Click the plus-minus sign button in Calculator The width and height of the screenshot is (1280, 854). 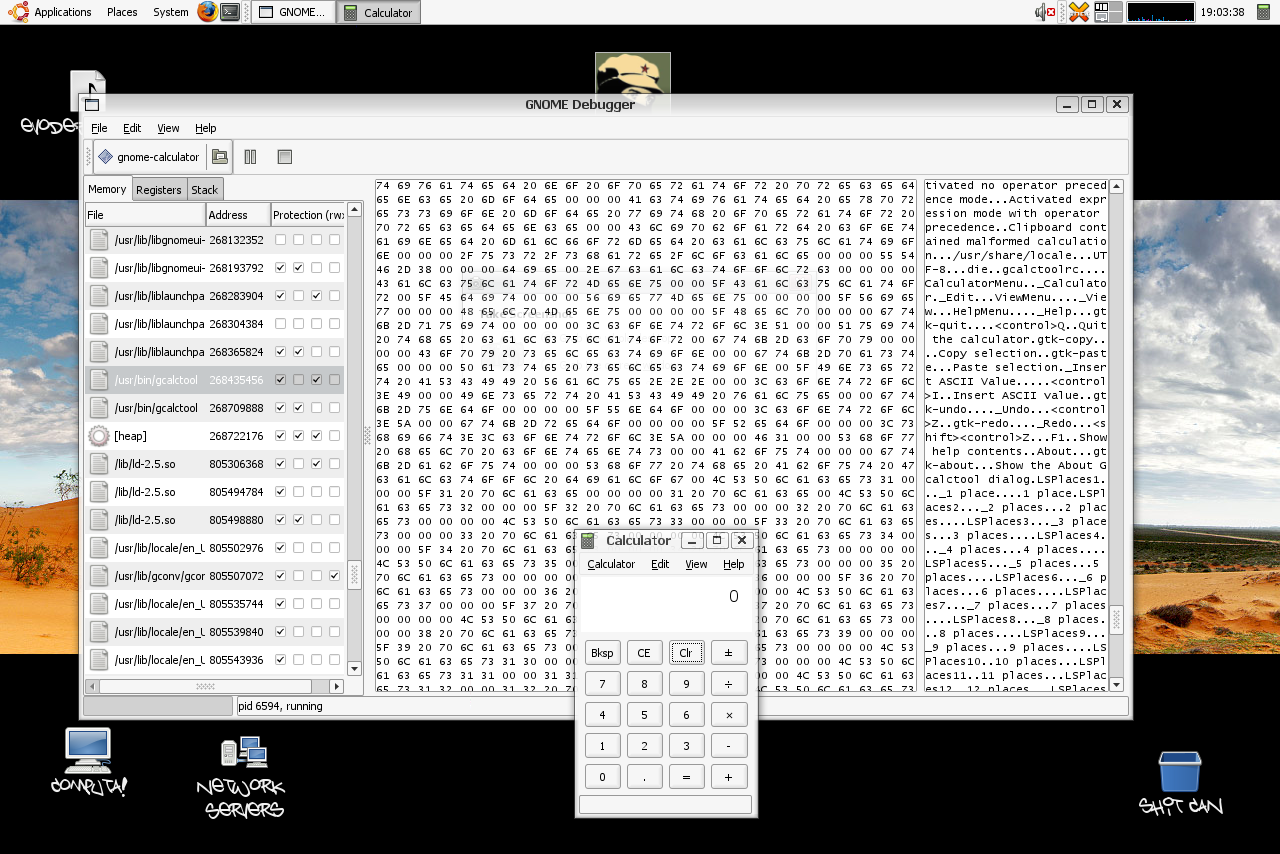(729, 653)
